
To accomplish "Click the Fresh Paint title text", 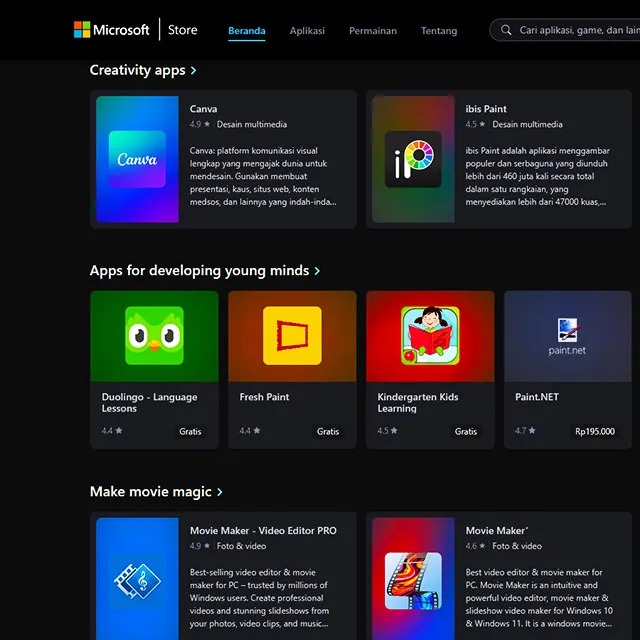I will [264, 397].
